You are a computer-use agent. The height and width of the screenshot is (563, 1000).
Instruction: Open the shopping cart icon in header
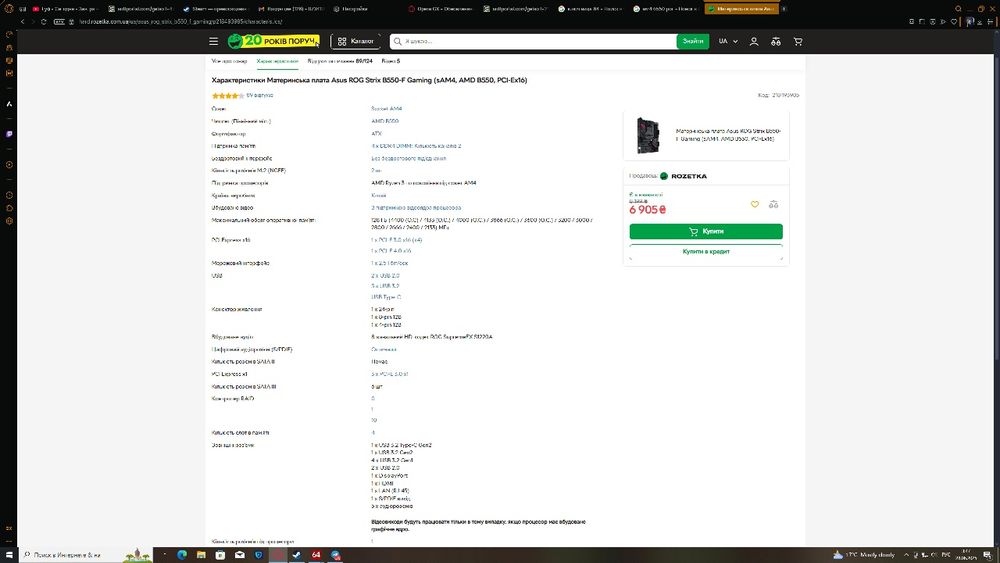point(798,41)
